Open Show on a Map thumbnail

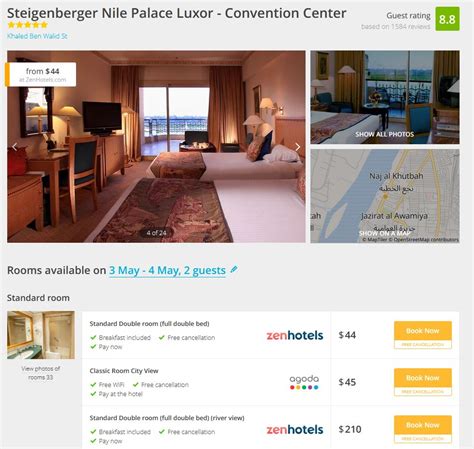click(x=385, y=196)
